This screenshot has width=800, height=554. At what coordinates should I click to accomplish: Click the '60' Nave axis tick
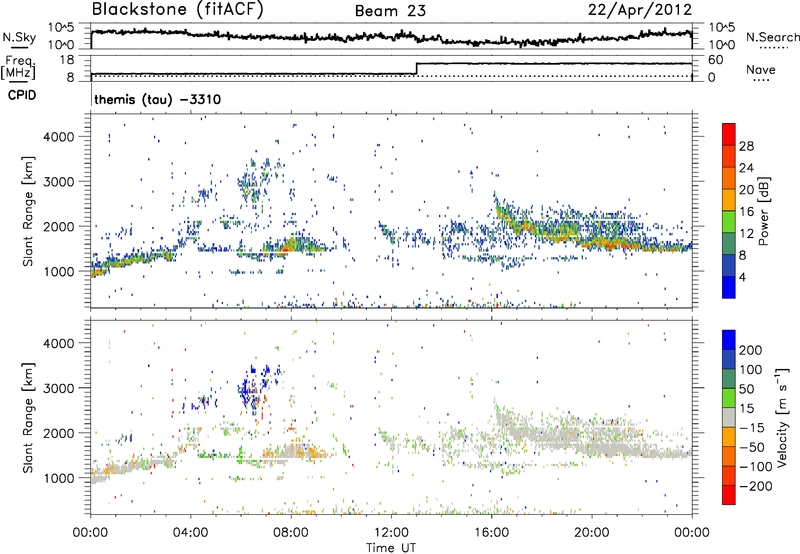pos(715,60)
